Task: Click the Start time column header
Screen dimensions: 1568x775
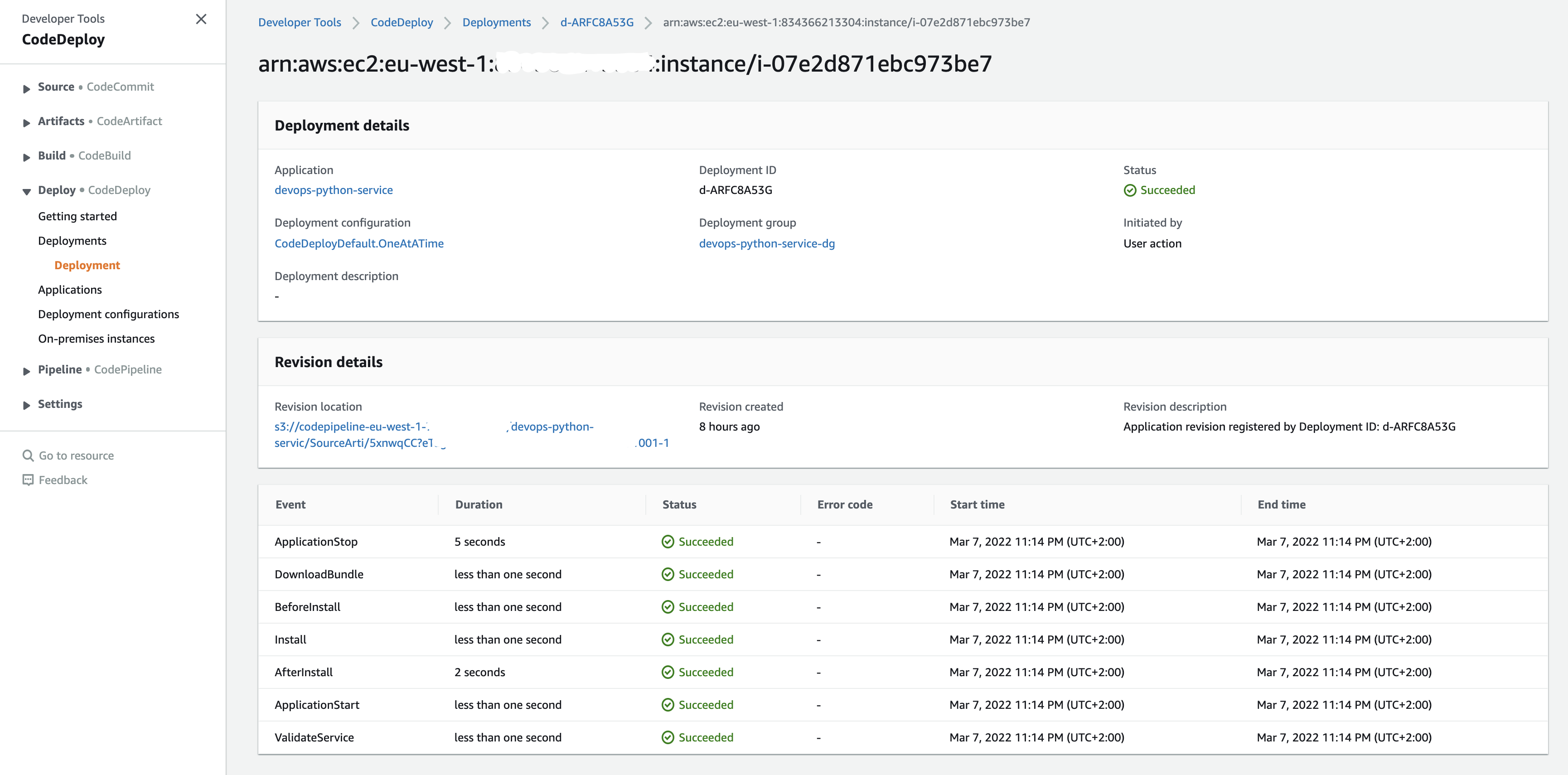Action: click(977, 505)
